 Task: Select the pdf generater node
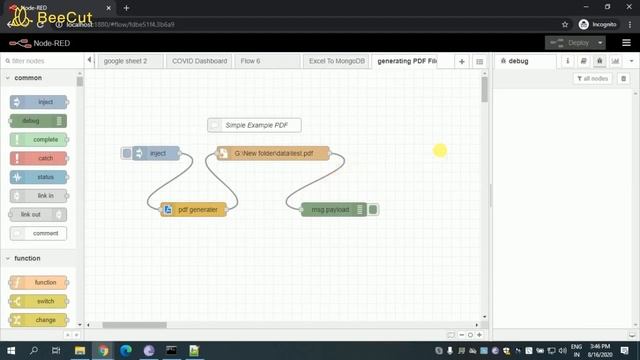tap(193, 210)
